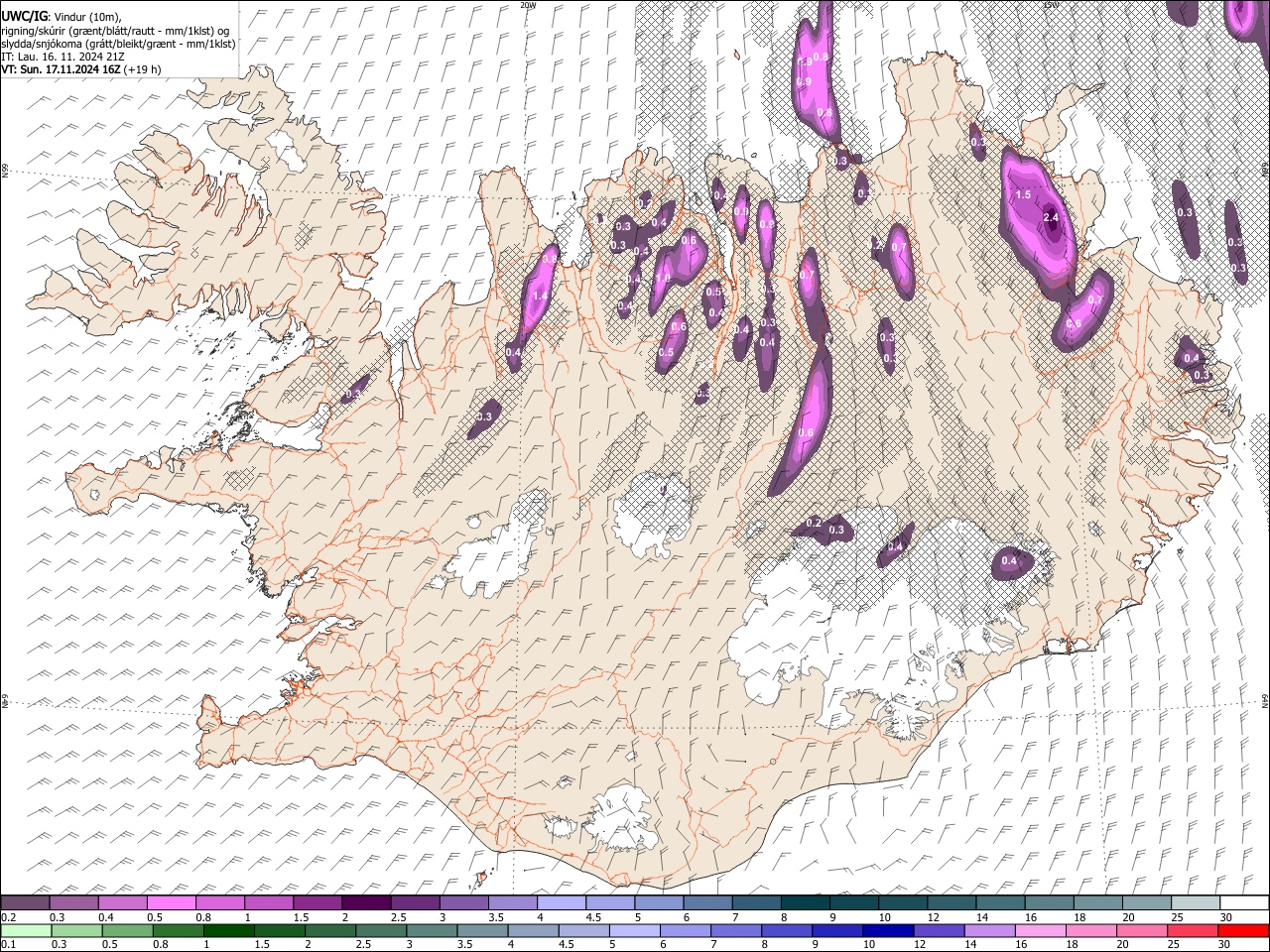Pick the bright red lower-row swatch above 30
The width and height of the screenshot is (1270, 952).
pyautogui.click(x=1242, y=930)
